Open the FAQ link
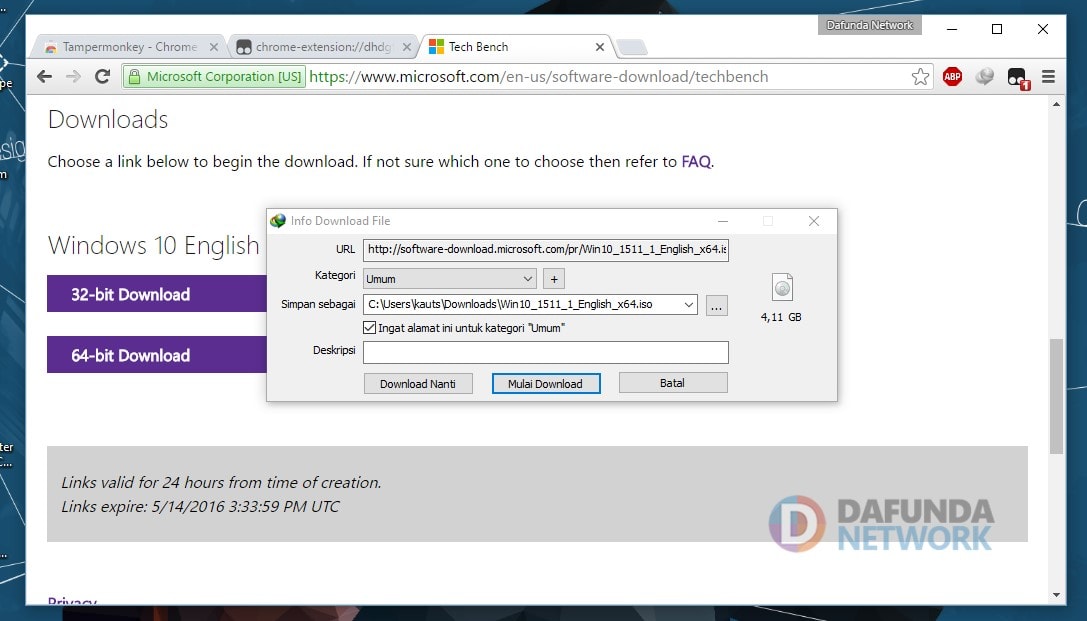Screen dimensions: 1087x621 [x=696, y=161]
